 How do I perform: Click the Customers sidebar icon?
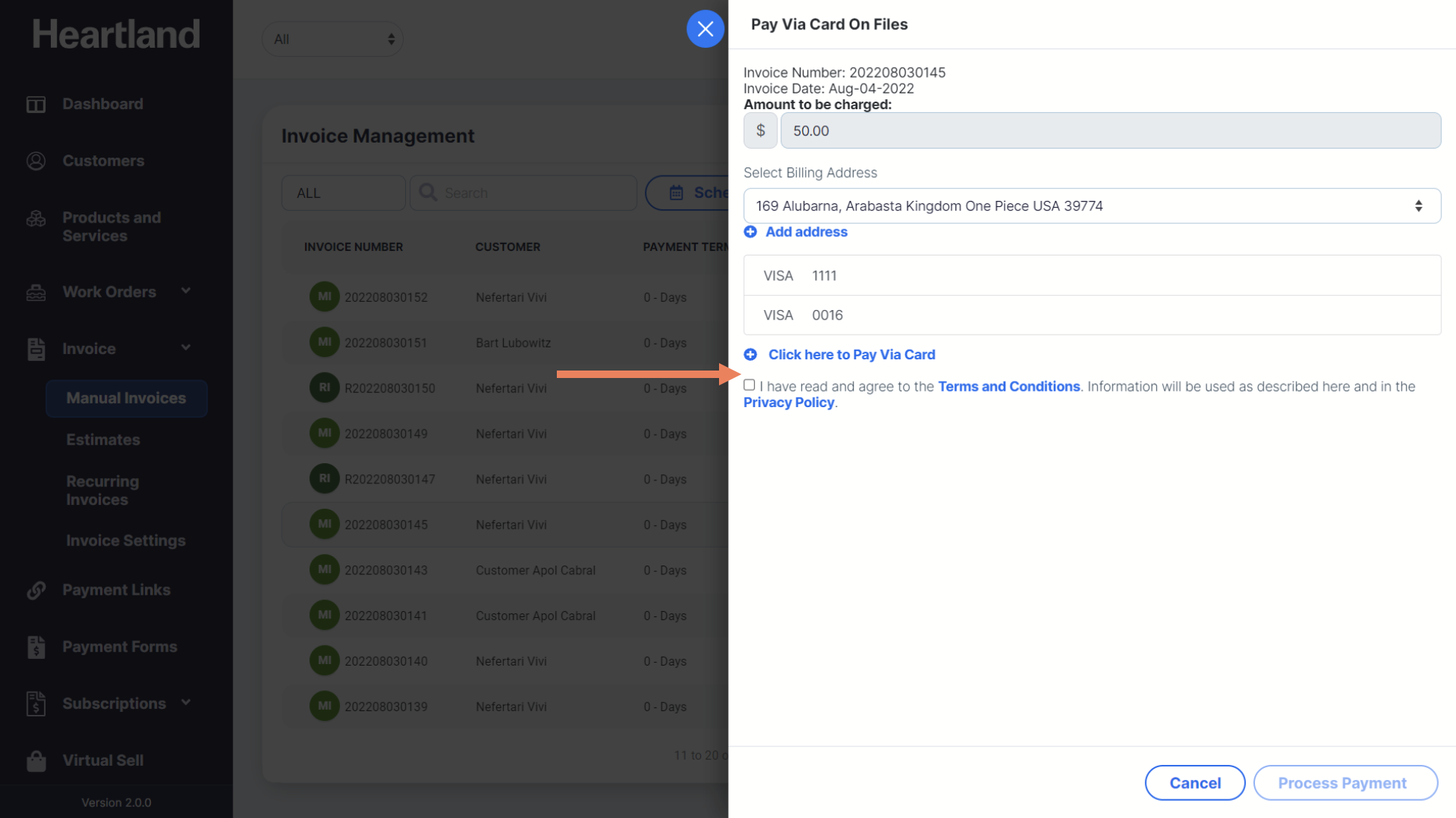pyautogui.click(x=36, y=161)
